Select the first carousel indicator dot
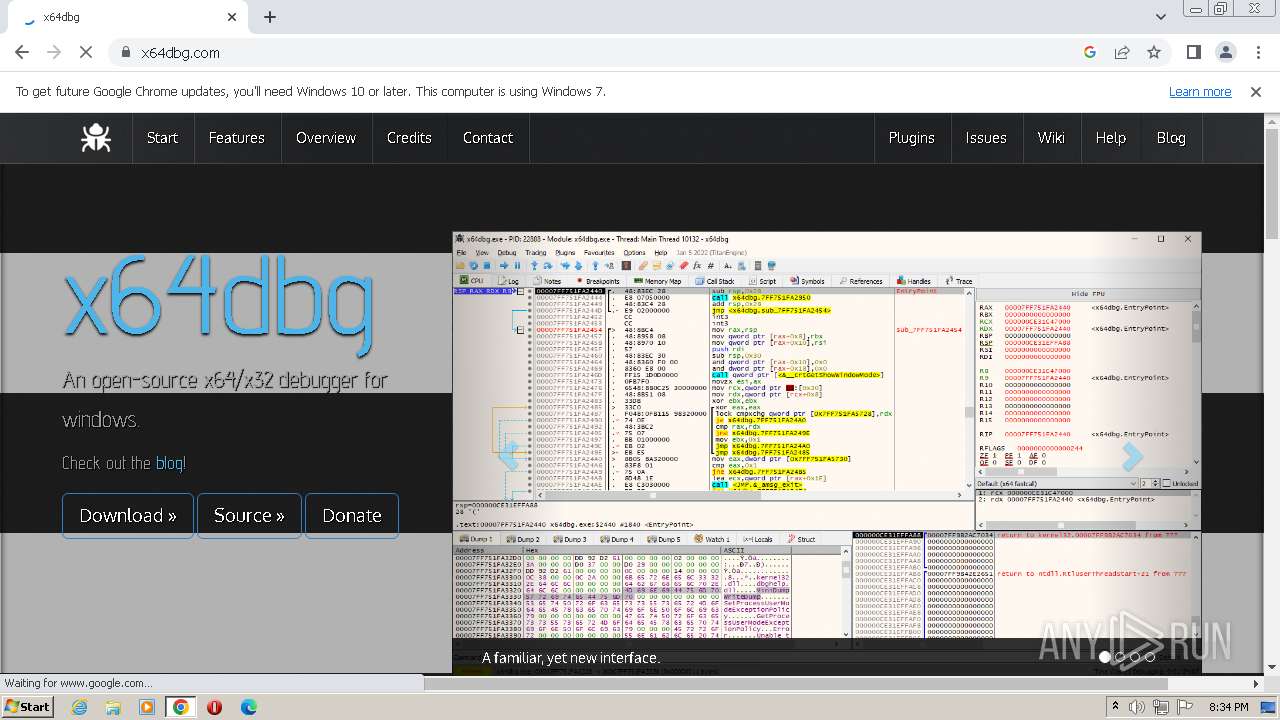 coord(1105,657)
